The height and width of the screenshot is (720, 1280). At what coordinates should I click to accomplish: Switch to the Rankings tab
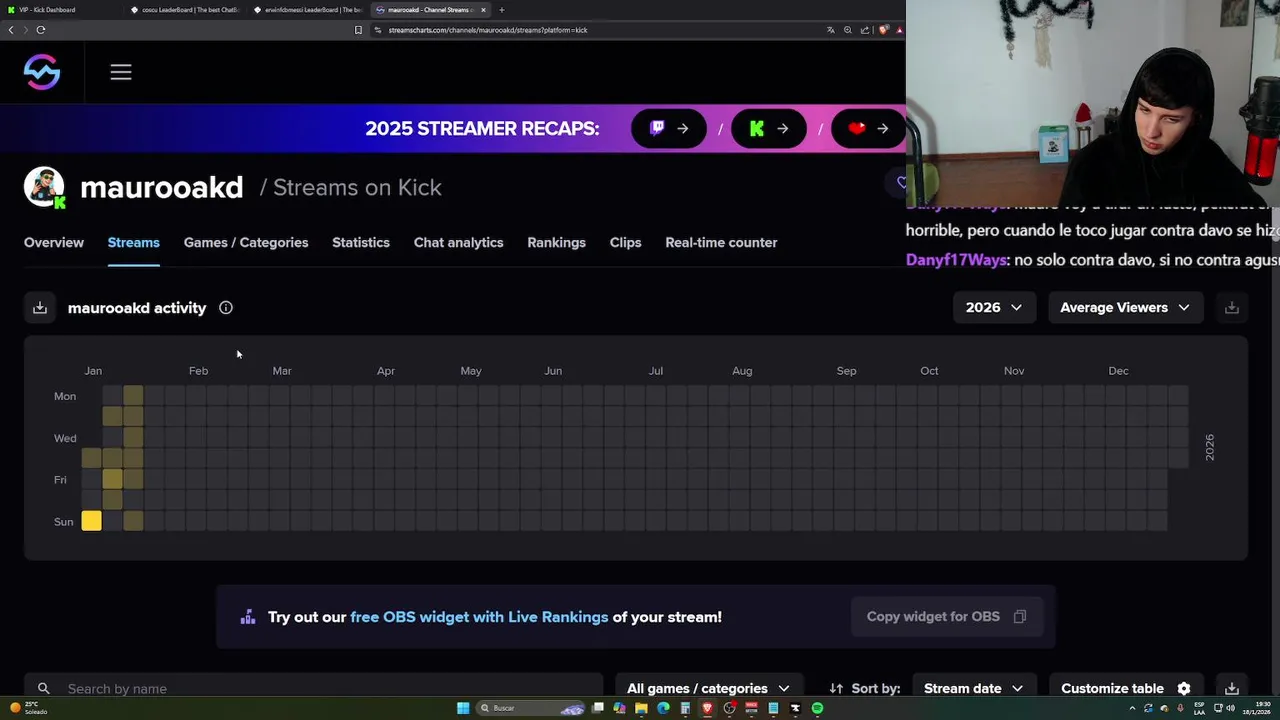557,242
